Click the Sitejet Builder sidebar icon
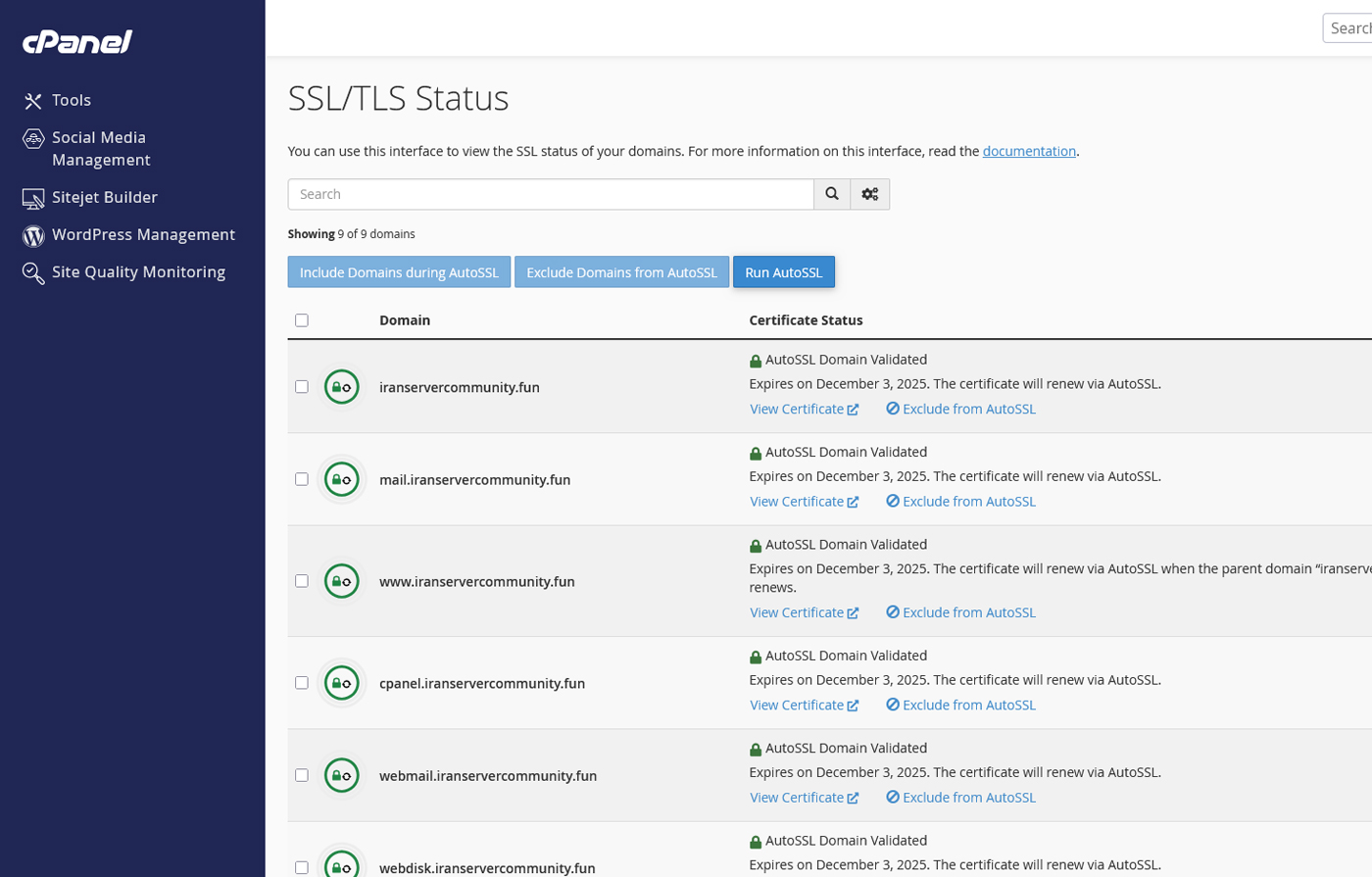 click(x=33, y=198)
